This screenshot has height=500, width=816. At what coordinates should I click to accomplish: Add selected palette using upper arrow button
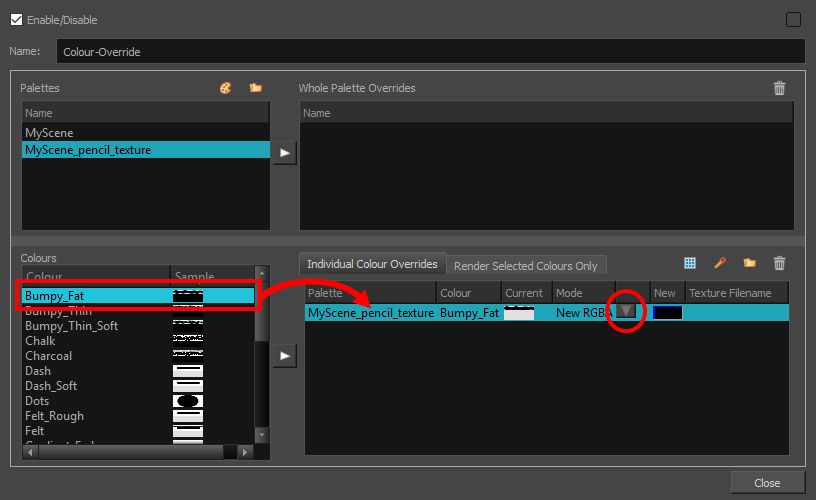point(285,154)
